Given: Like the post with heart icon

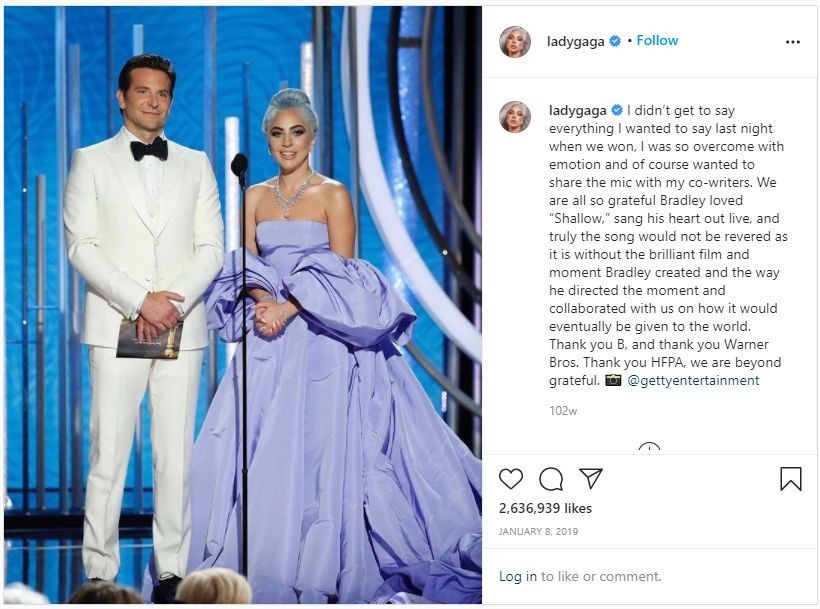Looking at the screenshot, I should point(510,479).
